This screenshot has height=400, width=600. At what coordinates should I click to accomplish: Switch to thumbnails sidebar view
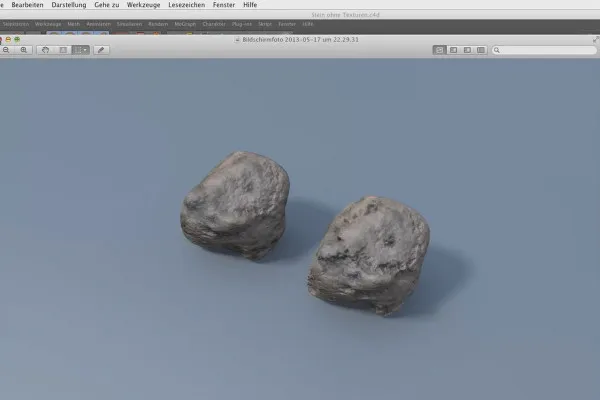pos(453,50)
